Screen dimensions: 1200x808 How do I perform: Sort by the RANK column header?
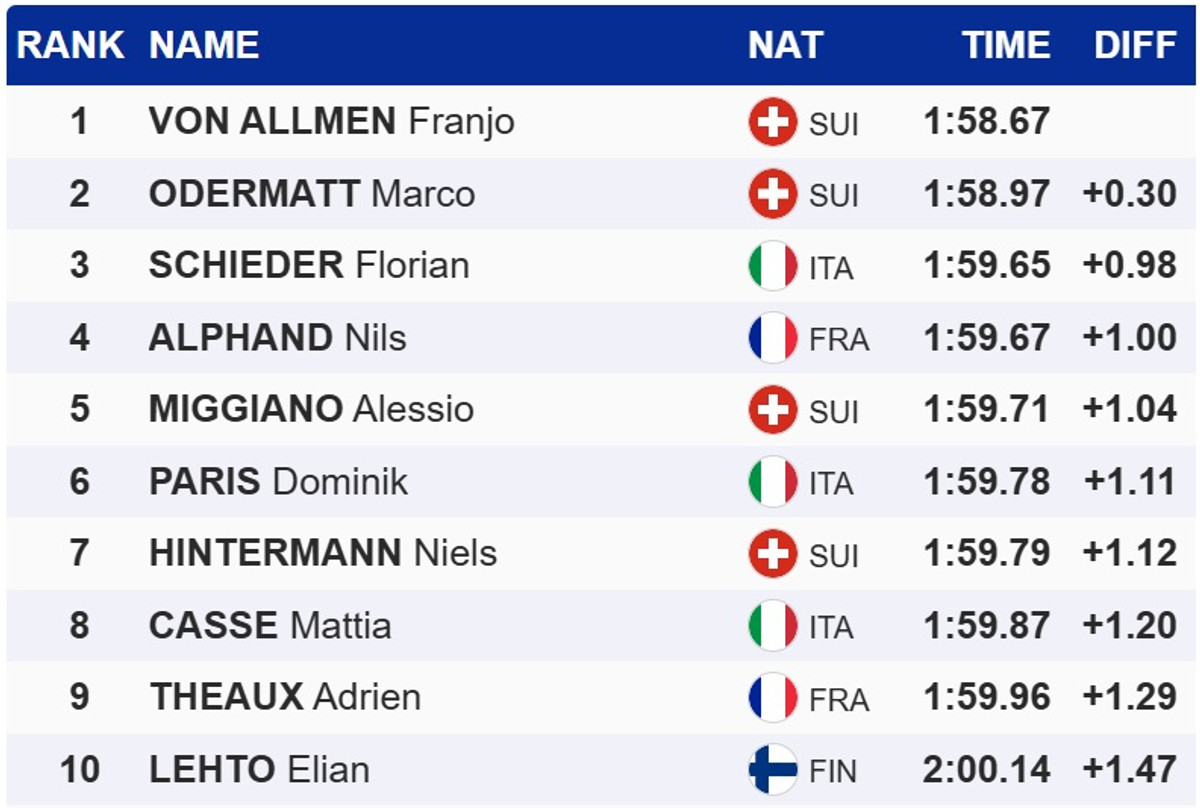[x=70, y=45]
